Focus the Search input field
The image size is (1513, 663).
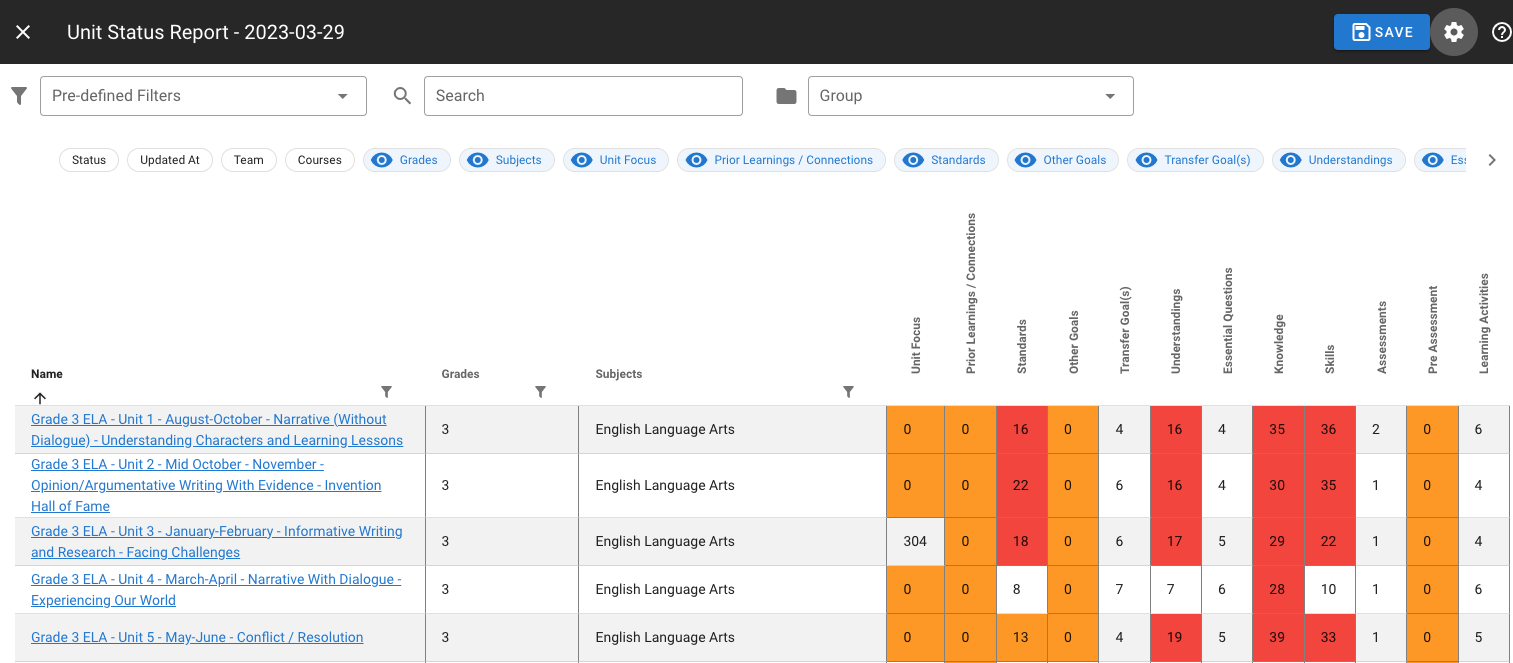[x=583, y=96]
